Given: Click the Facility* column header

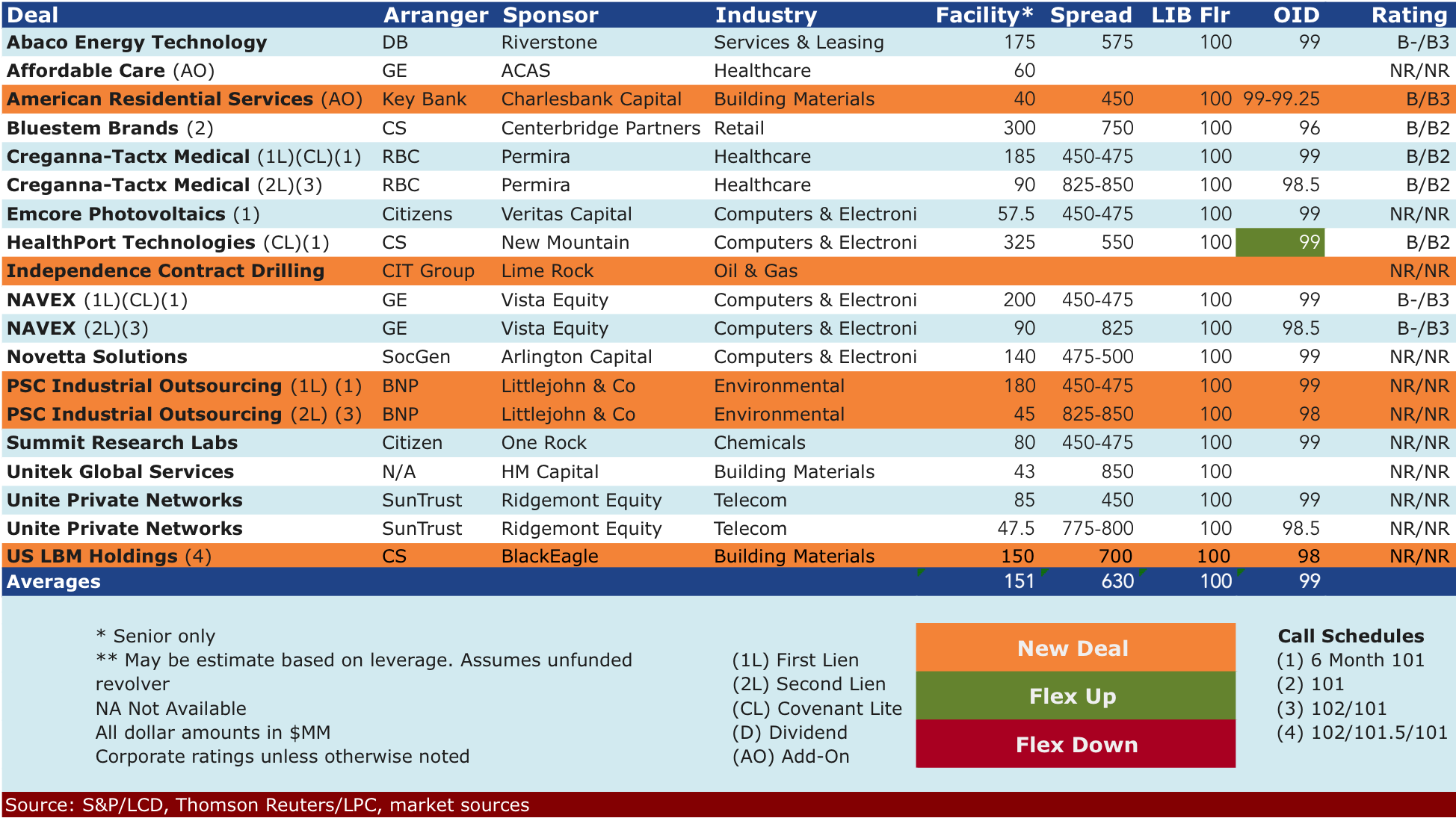Looking at the screenshot, I should point(984,15).
